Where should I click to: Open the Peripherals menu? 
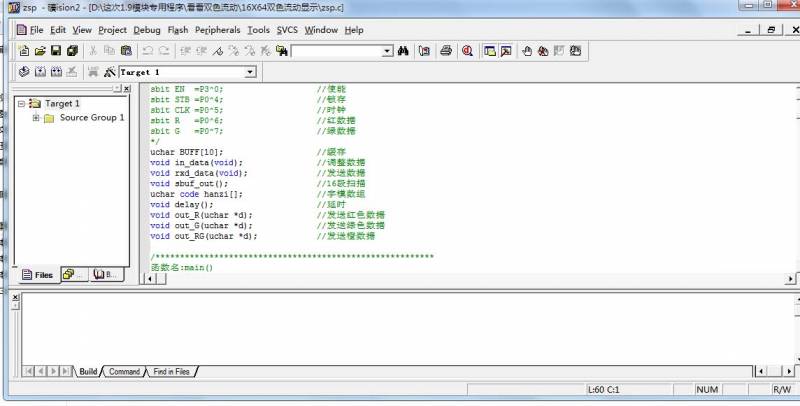(x=217, y=30)
